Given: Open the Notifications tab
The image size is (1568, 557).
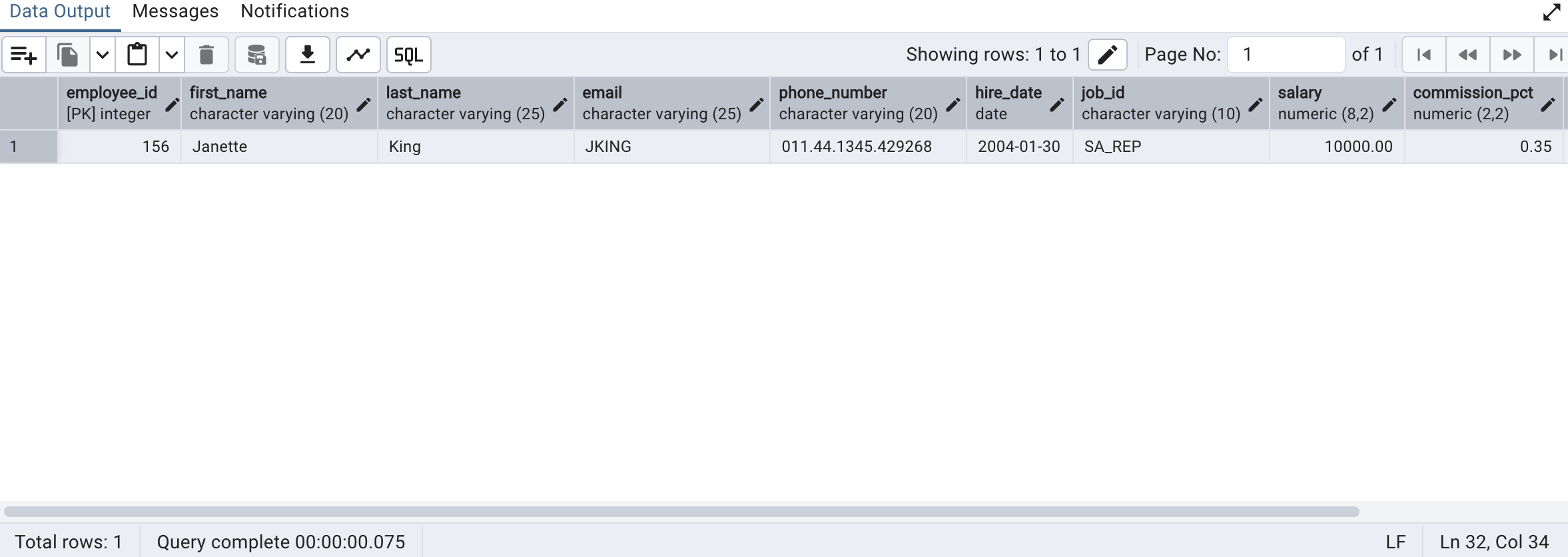Looking at the screenshot, I should 294,11.
